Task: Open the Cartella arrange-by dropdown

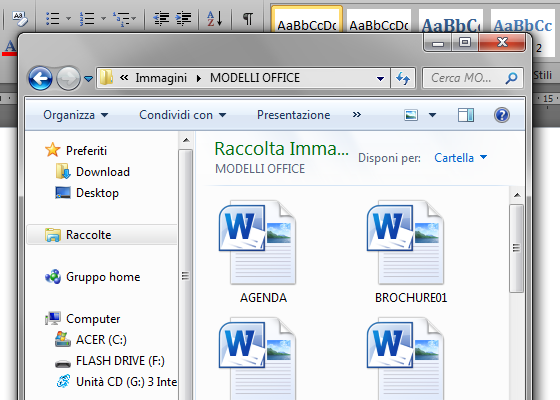Action: 460,158
